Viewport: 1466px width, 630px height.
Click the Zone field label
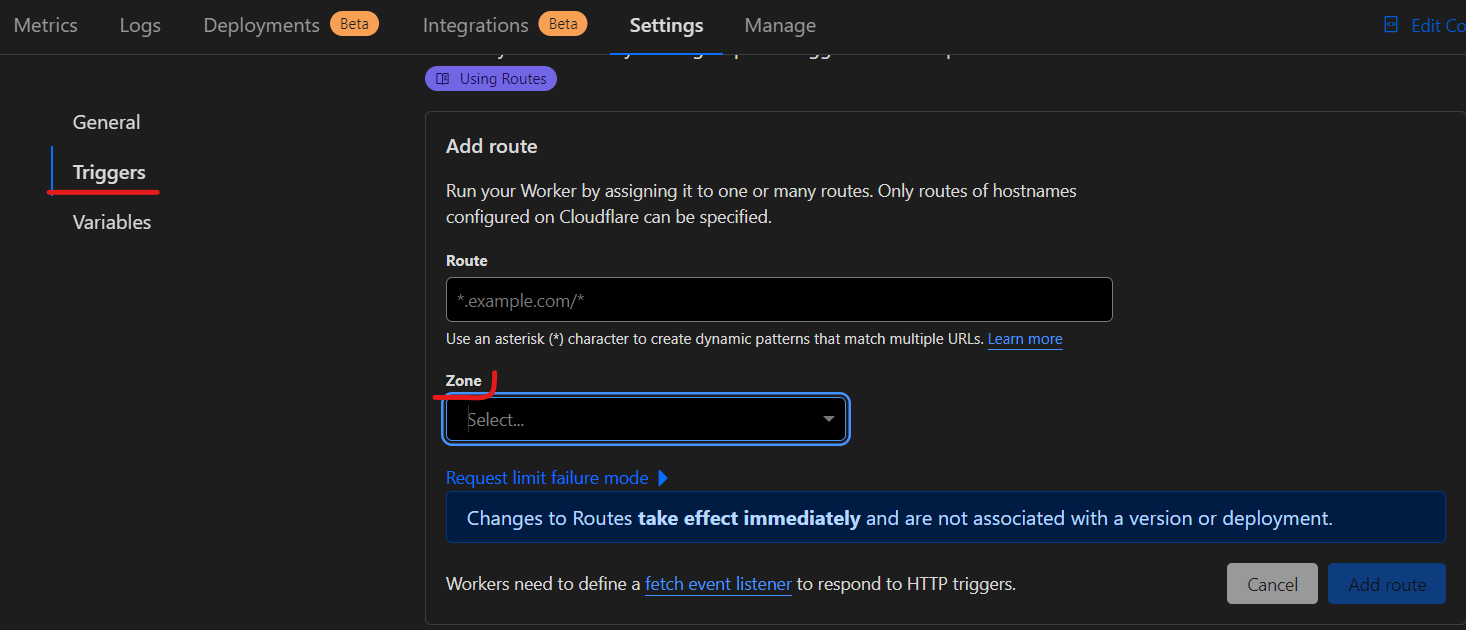[464, 380]
